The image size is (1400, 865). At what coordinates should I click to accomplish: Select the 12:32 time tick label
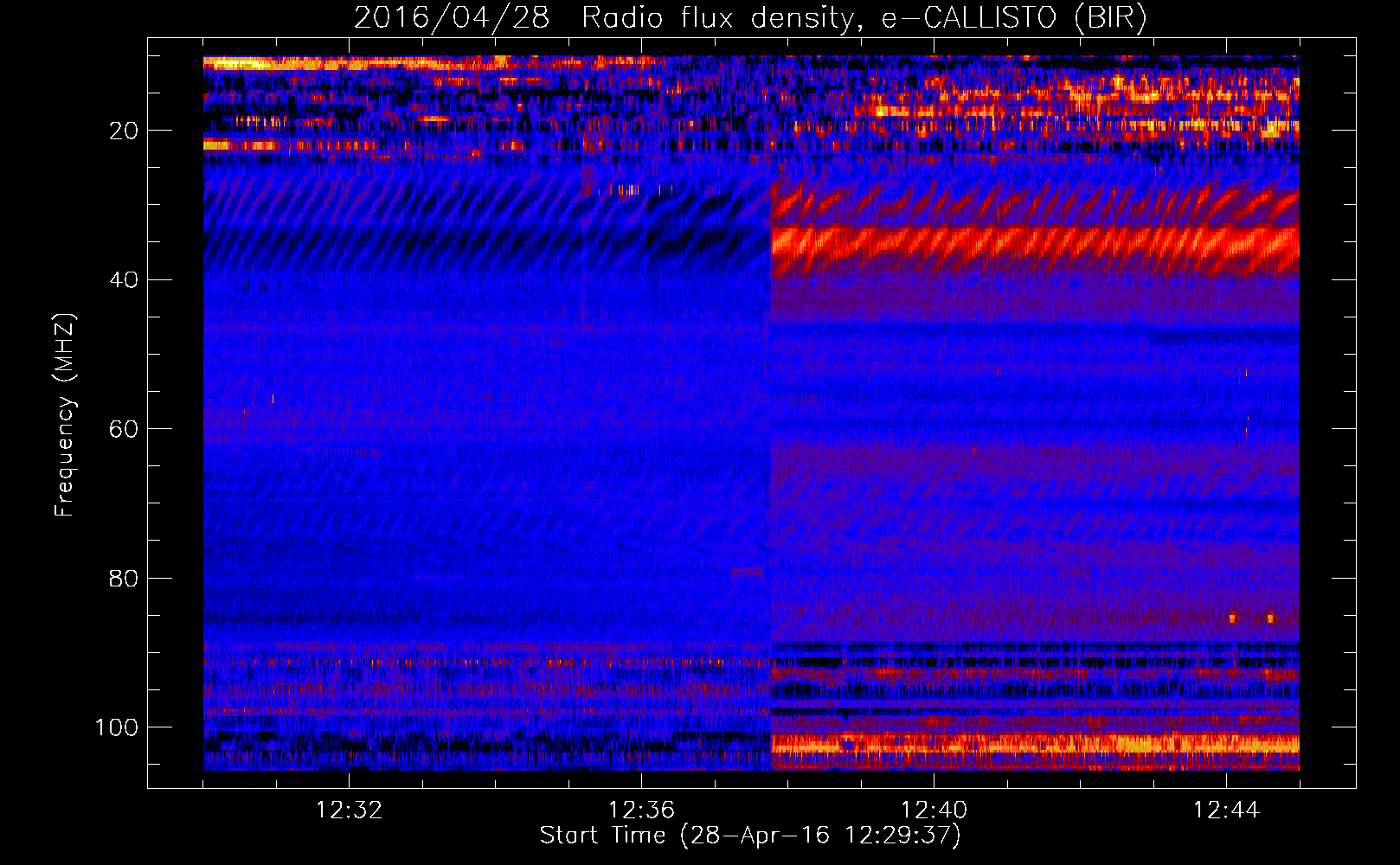pos(350,811)
